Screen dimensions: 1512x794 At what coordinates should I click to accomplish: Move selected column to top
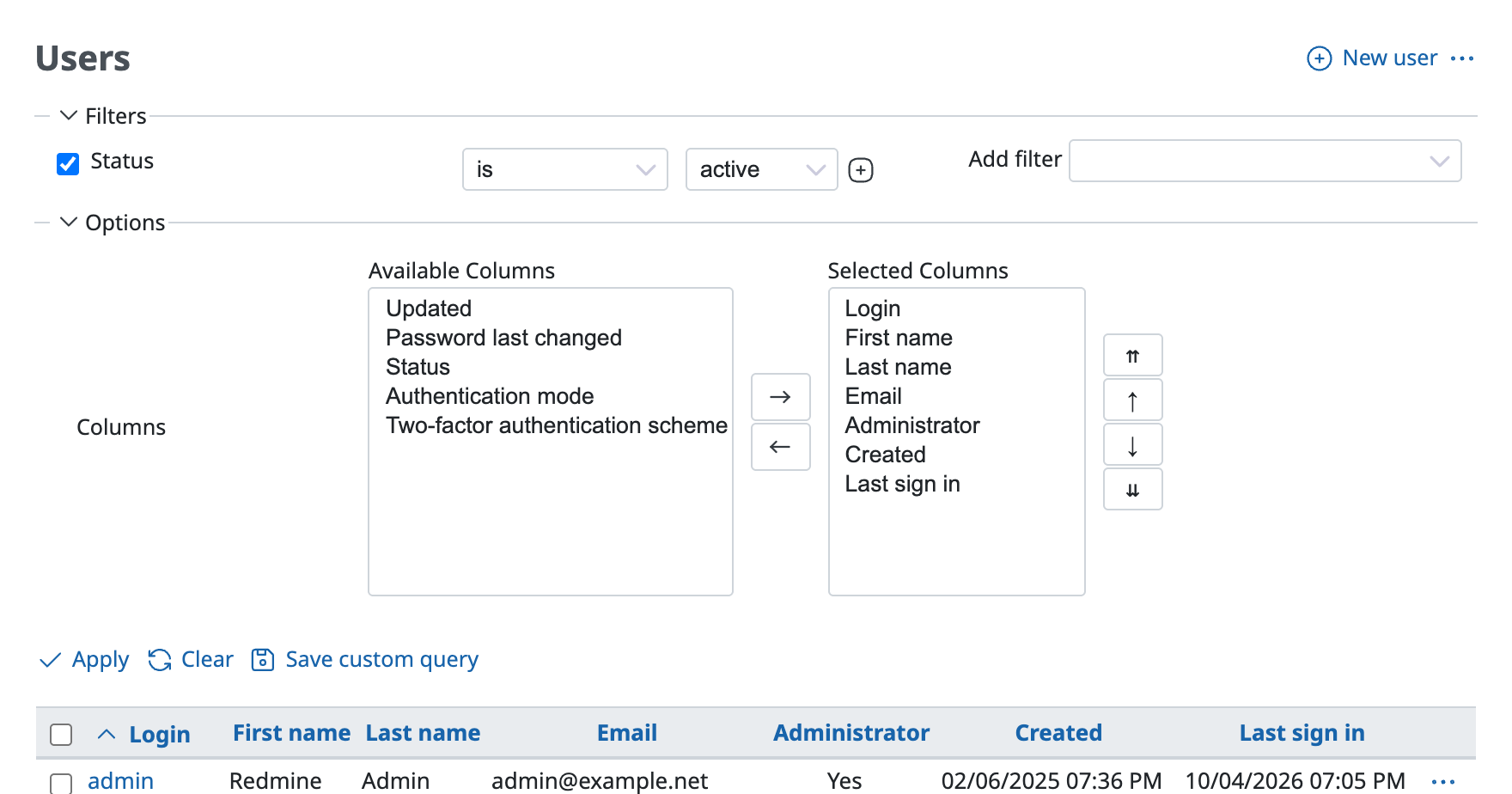click(x=1132, y=356)
